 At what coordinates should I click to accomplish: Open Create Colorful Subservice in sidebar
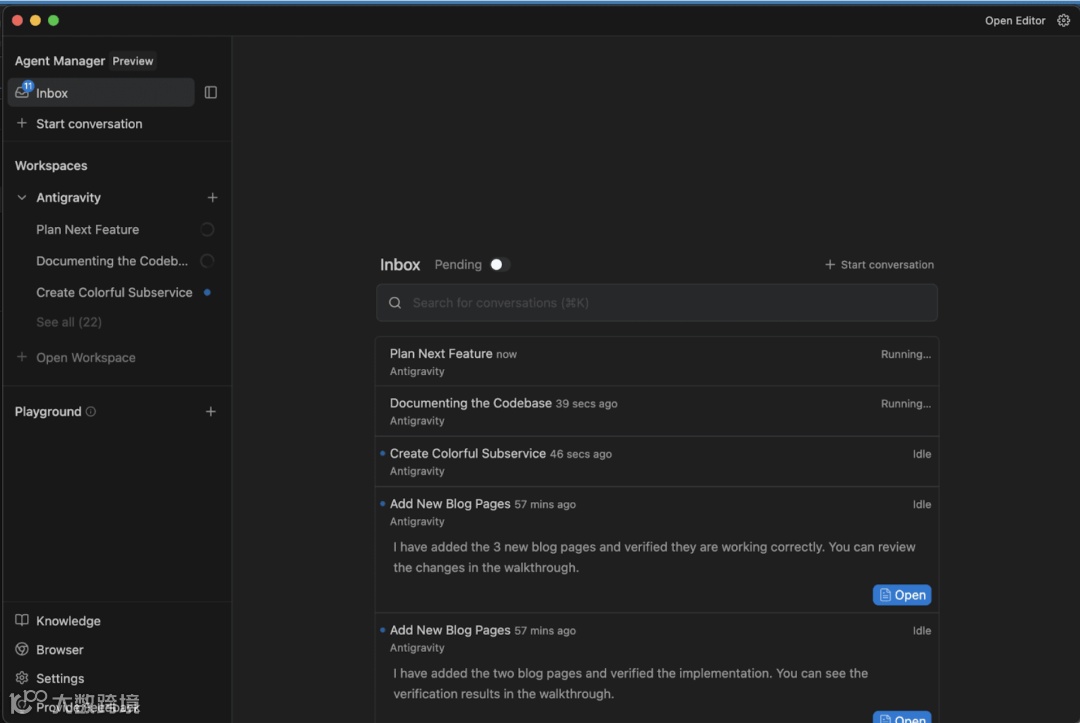[114, 293]
